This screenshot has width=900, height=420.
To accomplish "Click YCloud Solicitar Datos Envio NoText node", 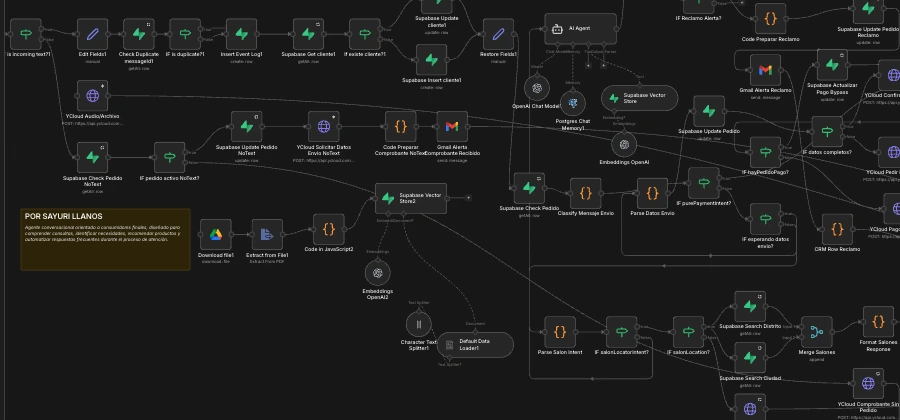I will pos(323,127).
